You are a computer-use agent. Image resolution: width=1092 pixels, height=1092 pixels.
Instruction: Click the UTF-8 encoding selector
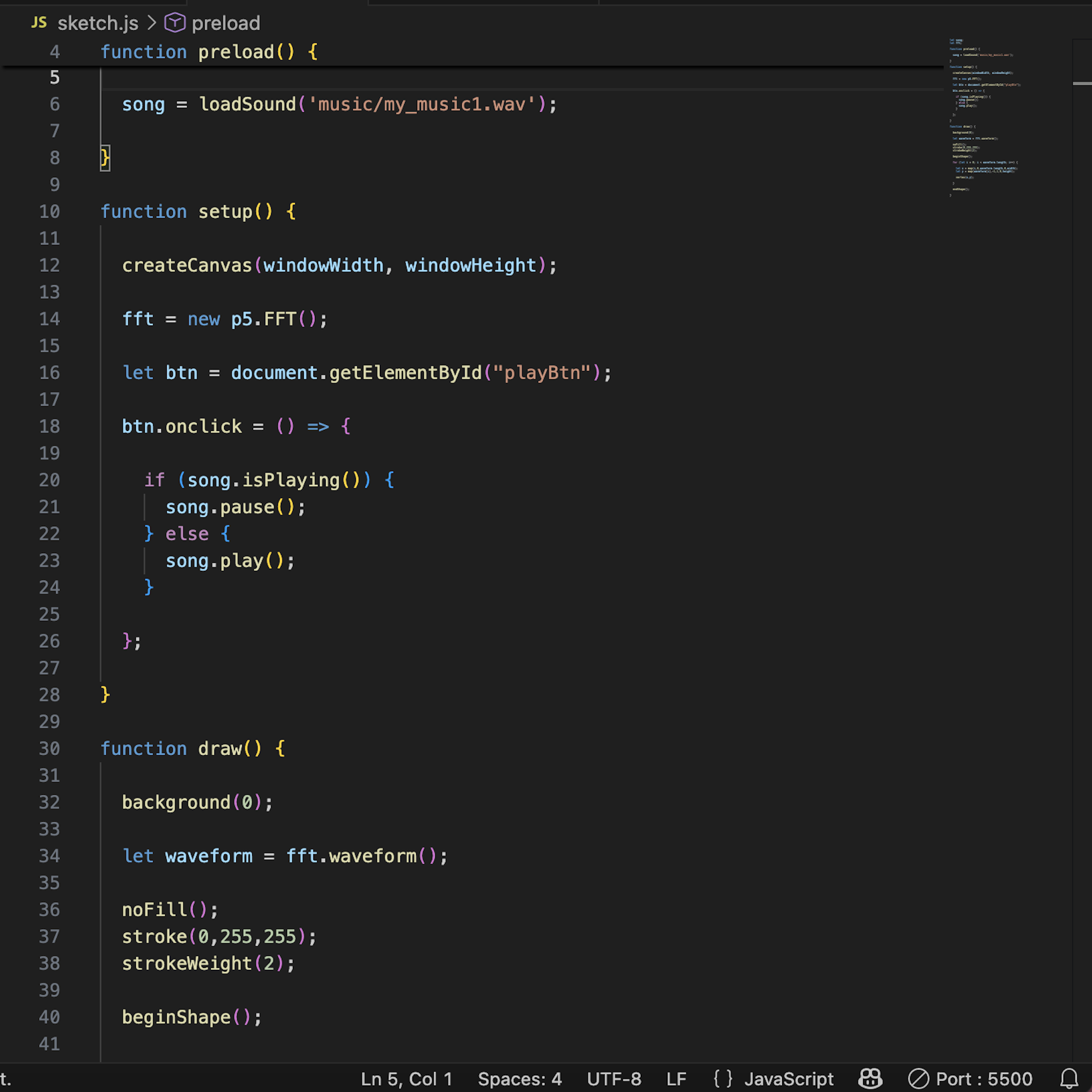pyautogui.click(x=614, y=1078)
